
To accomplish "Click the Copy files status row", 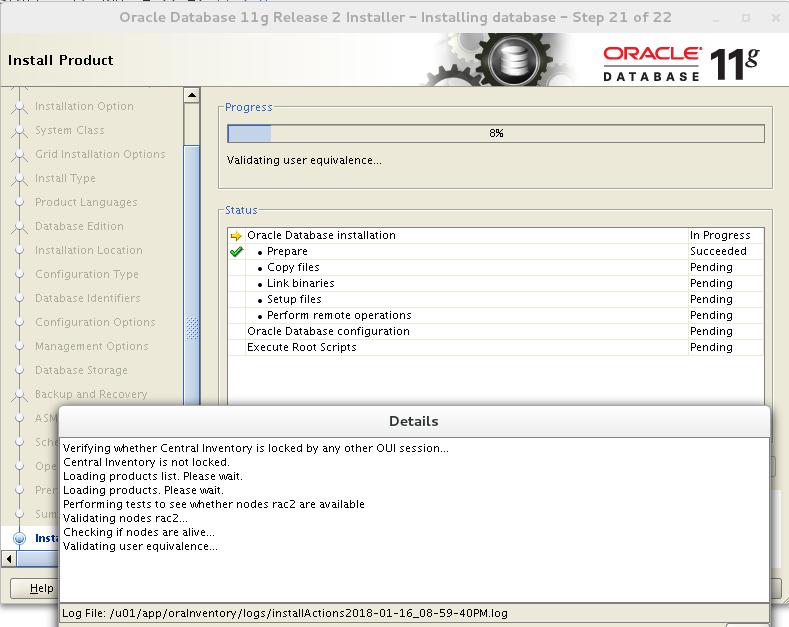I will (x=496, y=267).
